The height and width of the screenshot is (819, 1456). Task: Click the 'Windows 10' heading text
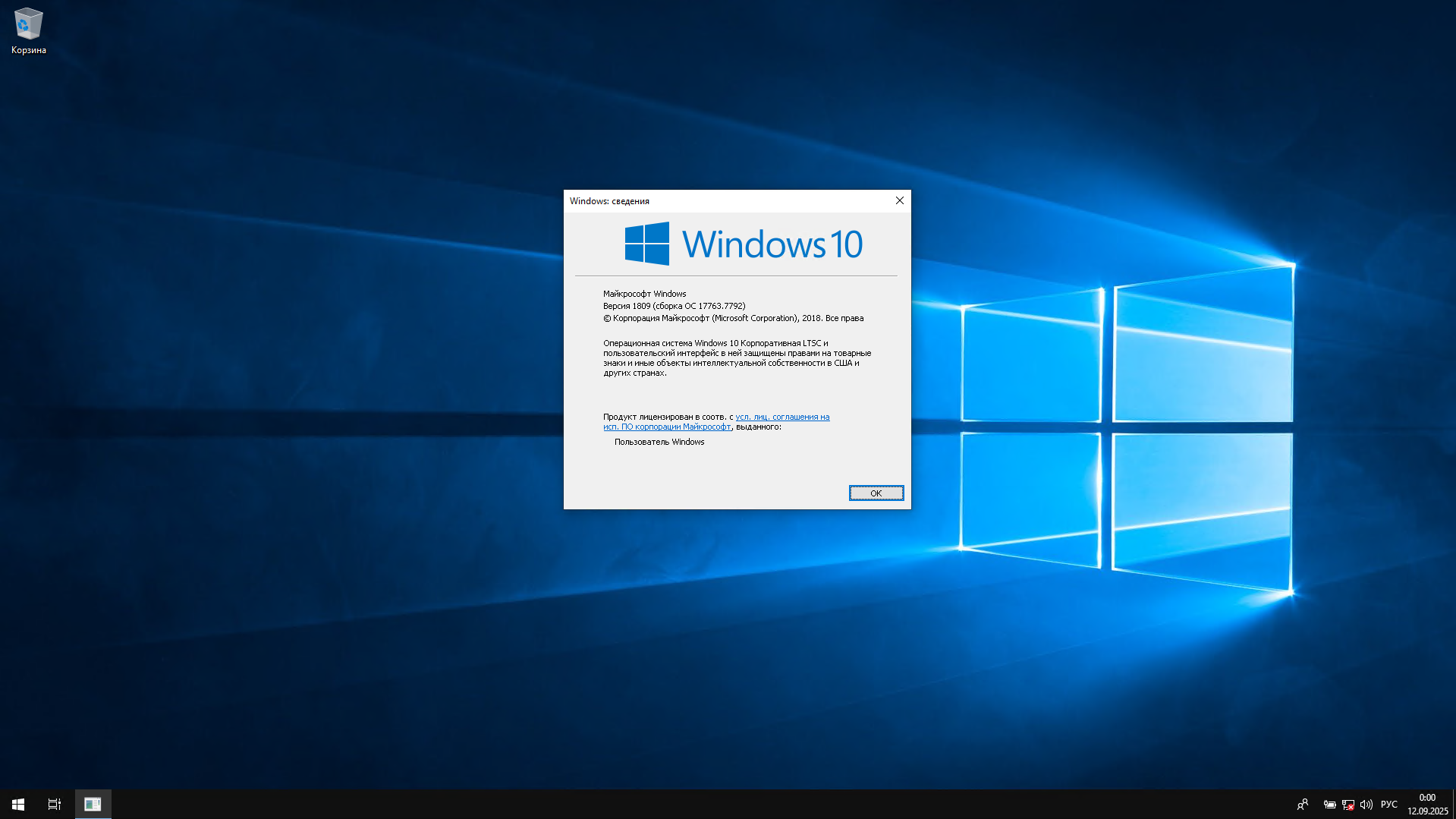coord(772,244)
